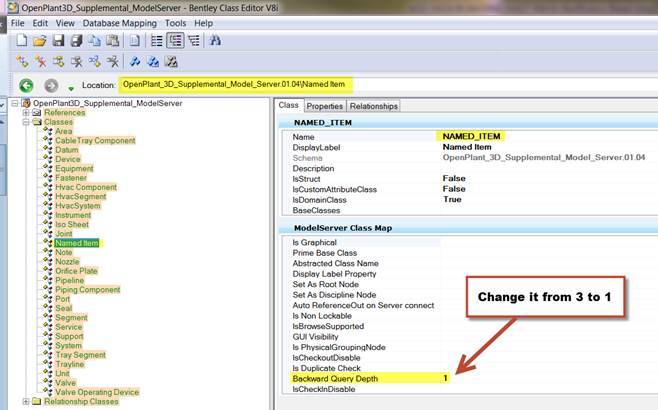The image size is (658, 410).
Task: Click the fourth icon in second toolbar row
Action: 76,62
